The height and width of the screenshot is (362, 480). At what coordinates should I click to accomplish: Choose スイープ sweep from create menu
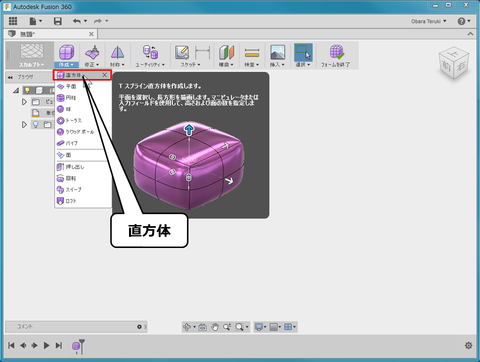click(83, 190)
